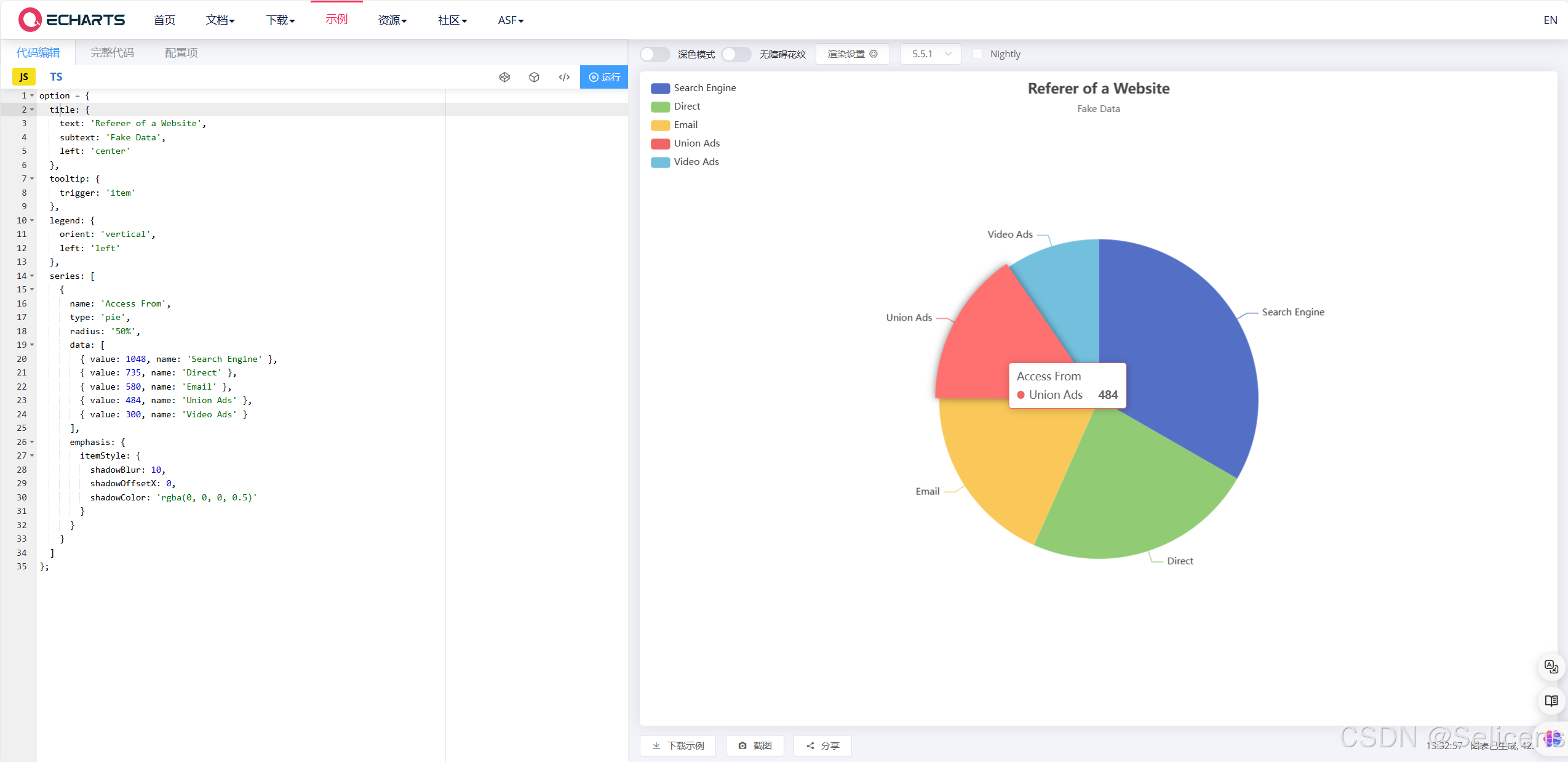This screenshot has width=1568, height=762.
Task: Share the chart via 分享
Action: (x=822, y=745)
